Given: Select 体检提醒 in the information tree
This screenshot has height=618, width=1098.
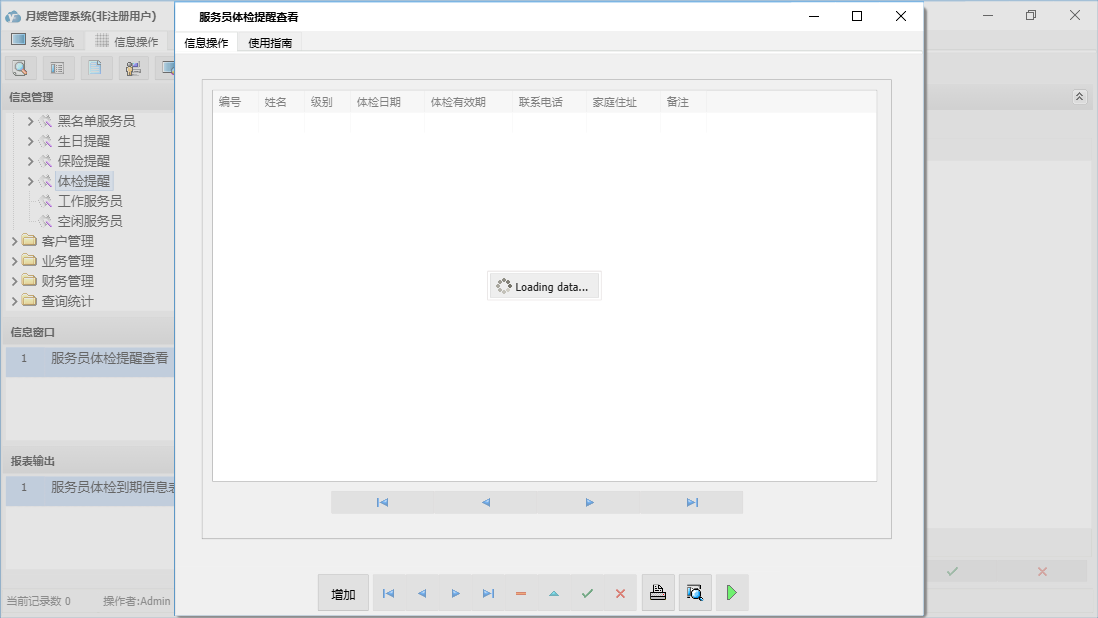Looking at the screenshot, I should point(86,180).
